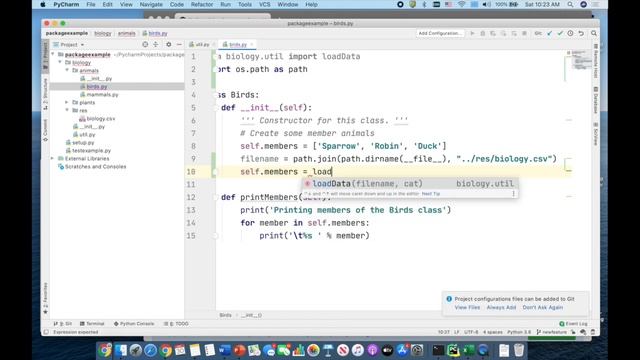Click newfeature git branch selector
Screen dimensions: 640x360
point(551,332)
